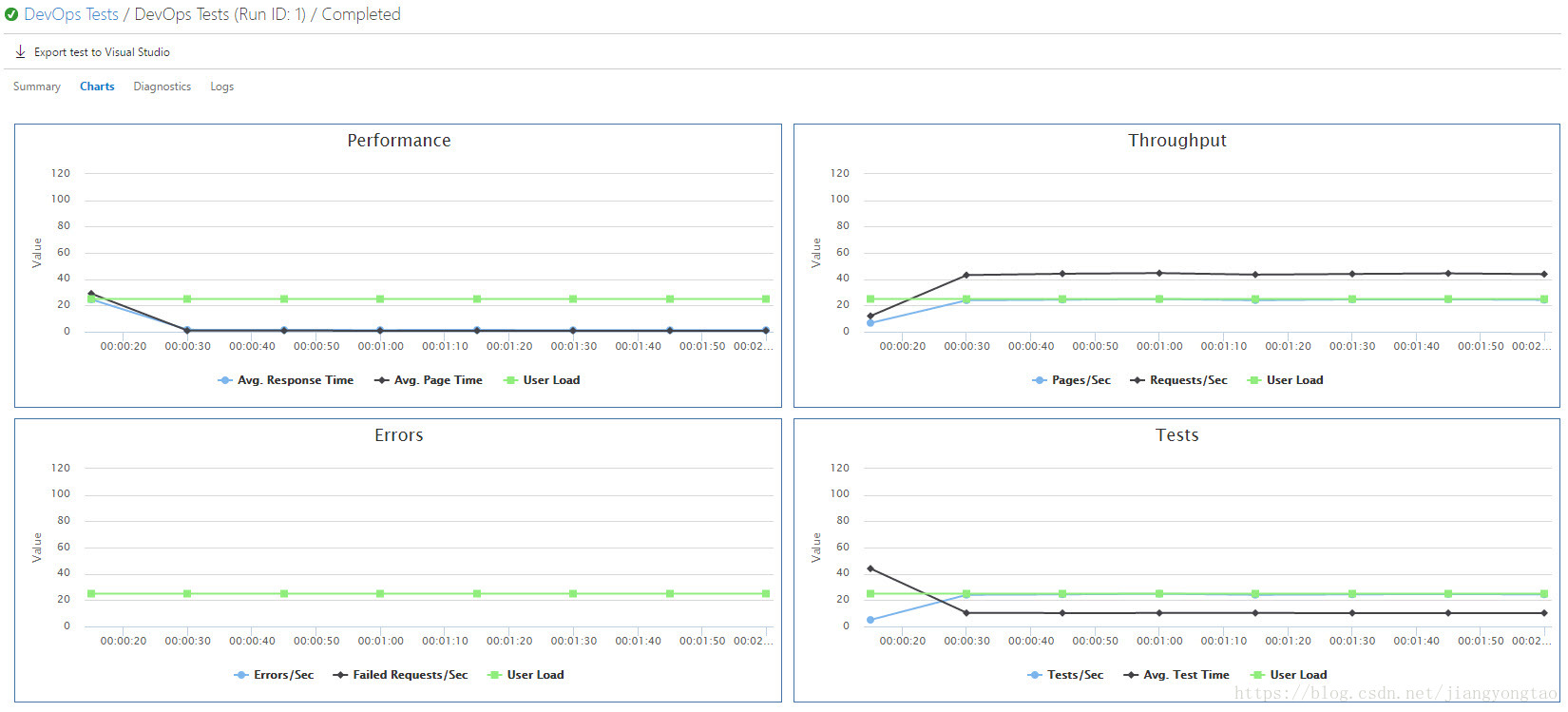
Task: Click the Completed status text in breadcrumb
Action: click(361, 14)
